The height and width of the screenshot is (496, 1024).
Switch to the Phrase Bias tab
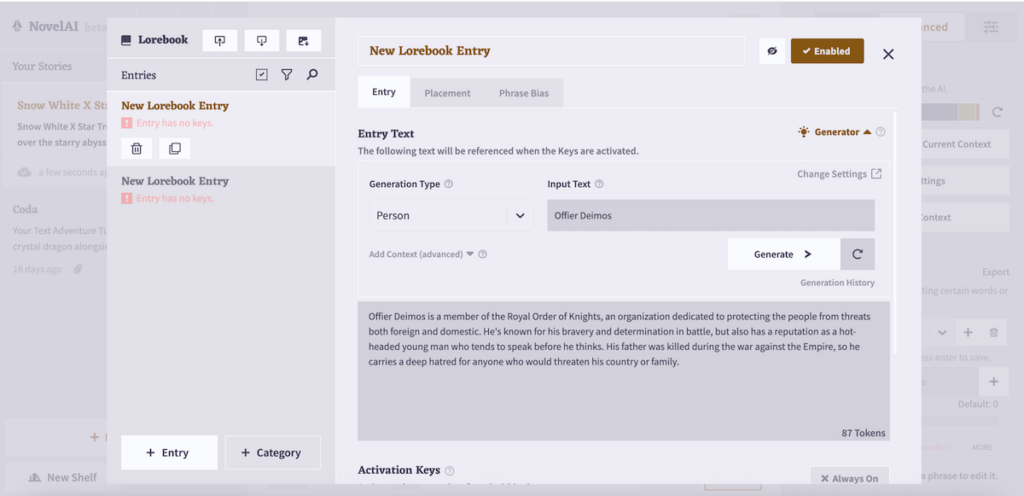(524, 93)
